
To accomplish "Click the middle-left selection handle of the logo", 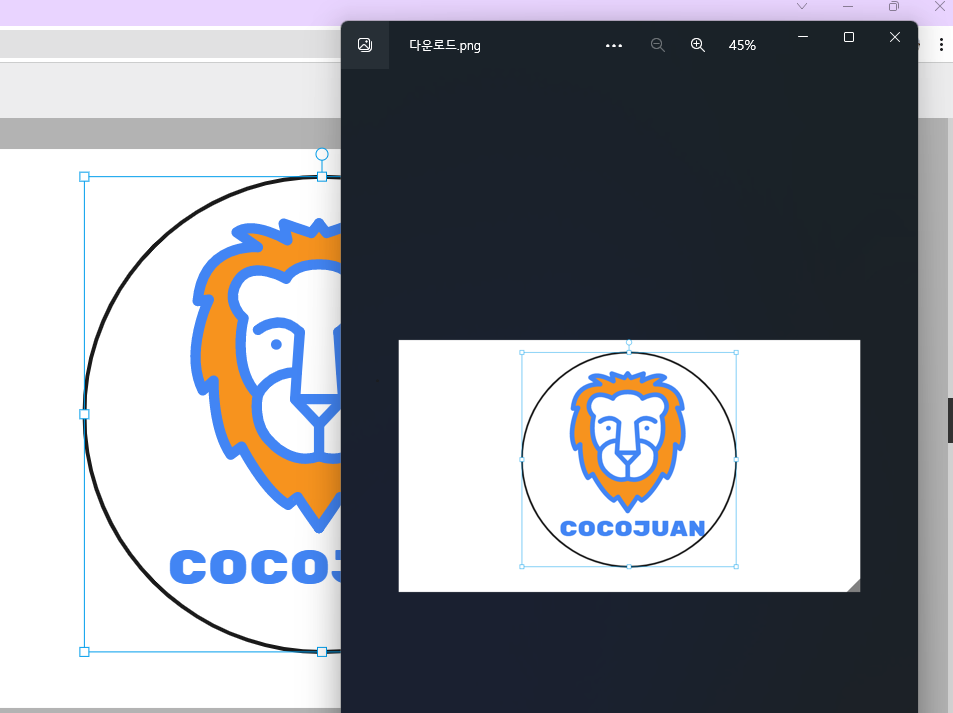I will pyautogui.click(x=84, y=414).
